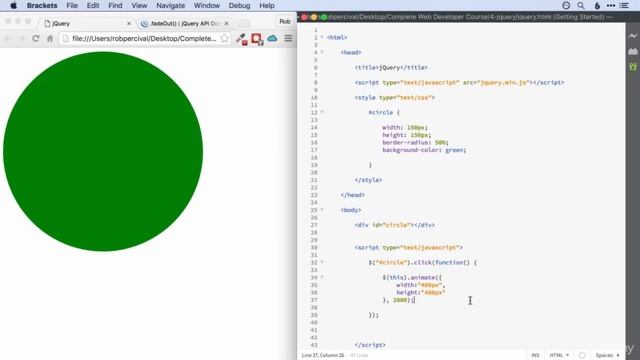Open the Extension Manager brick icon

(x=633, y=51)
